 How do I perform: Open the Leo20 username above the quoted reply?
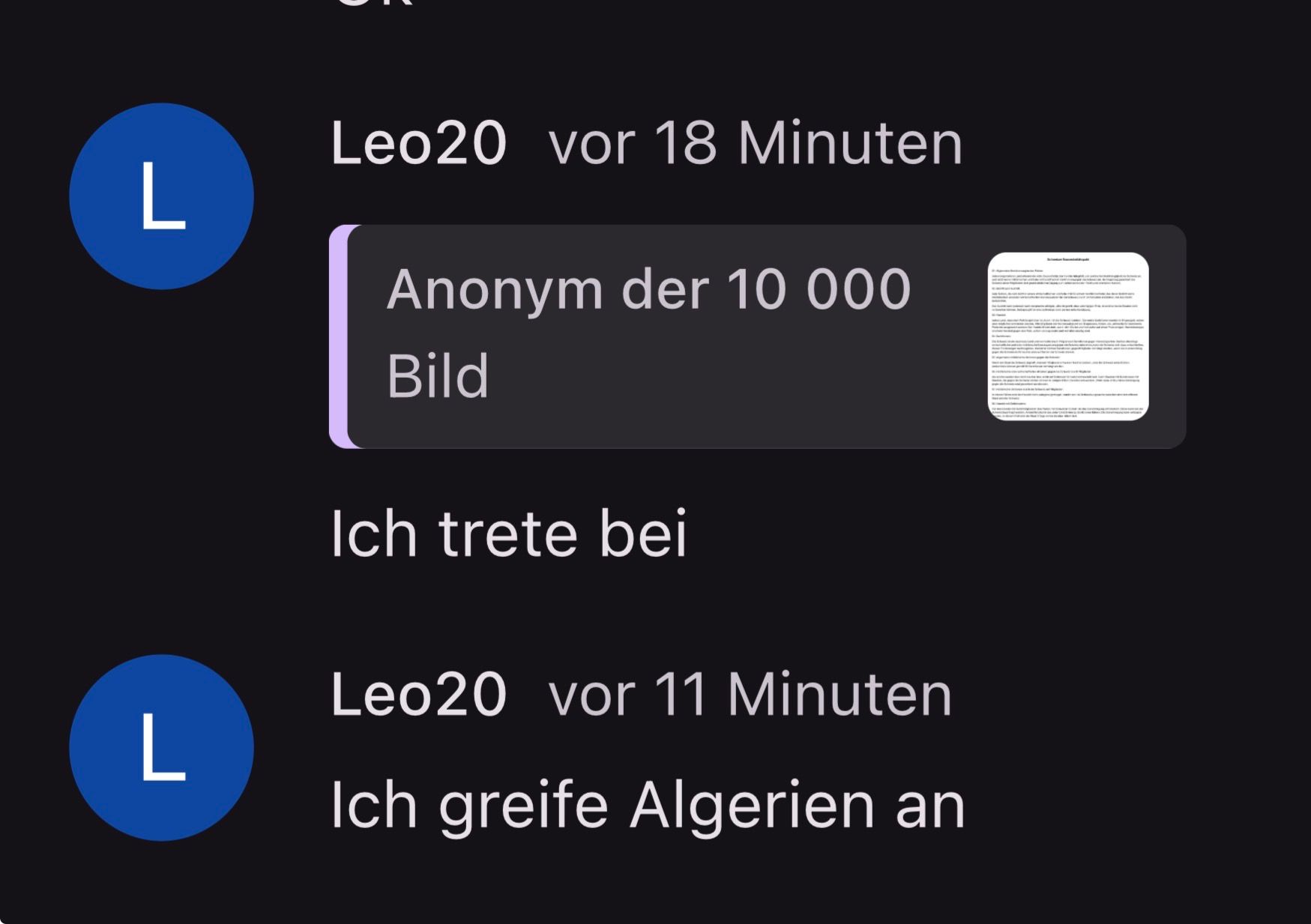pos(419,142)
